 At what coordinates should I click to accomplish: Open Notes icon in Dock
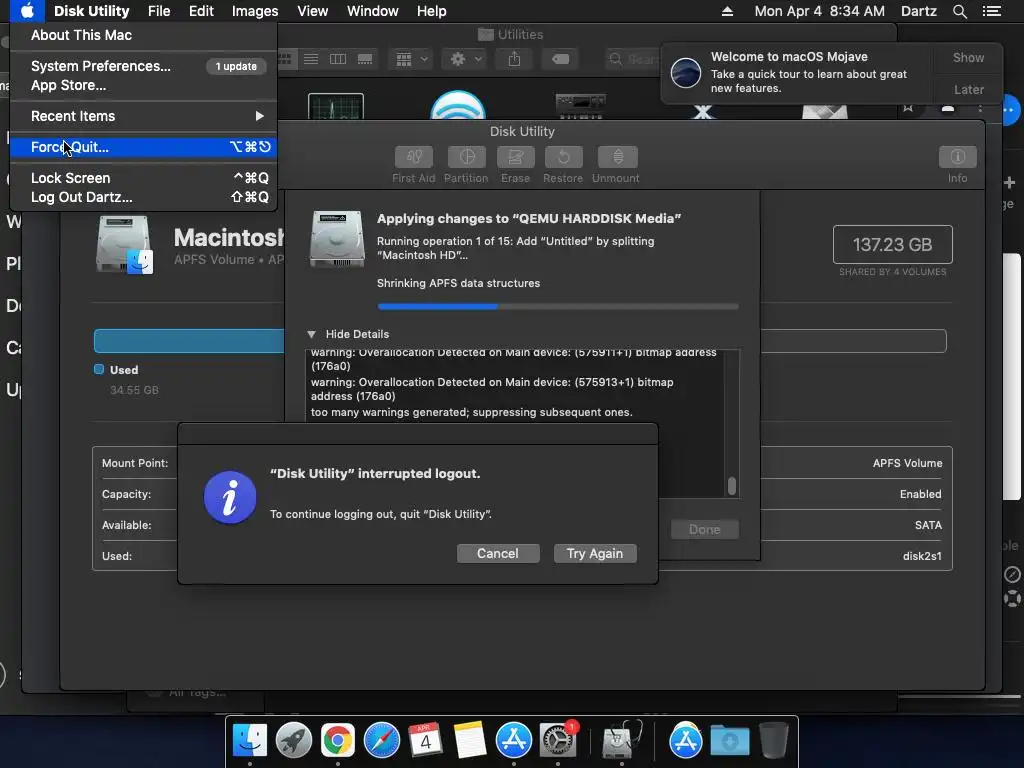click(470, 741)
